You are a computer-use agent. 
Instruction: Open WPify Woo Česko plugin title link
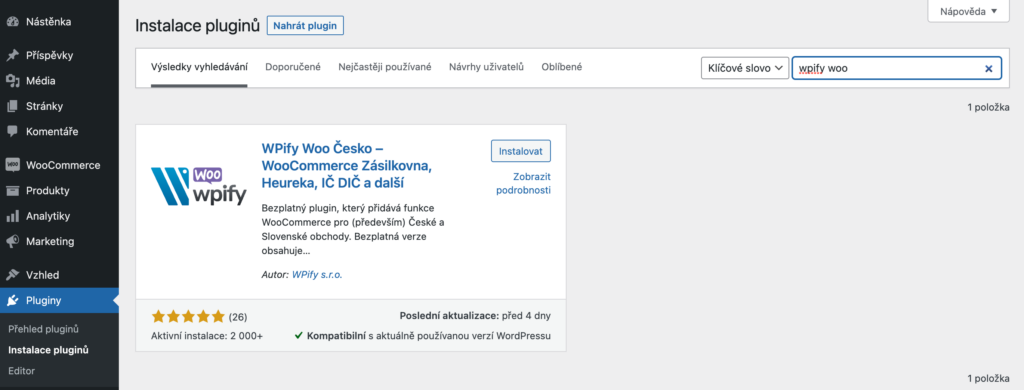tap(346, 165)
